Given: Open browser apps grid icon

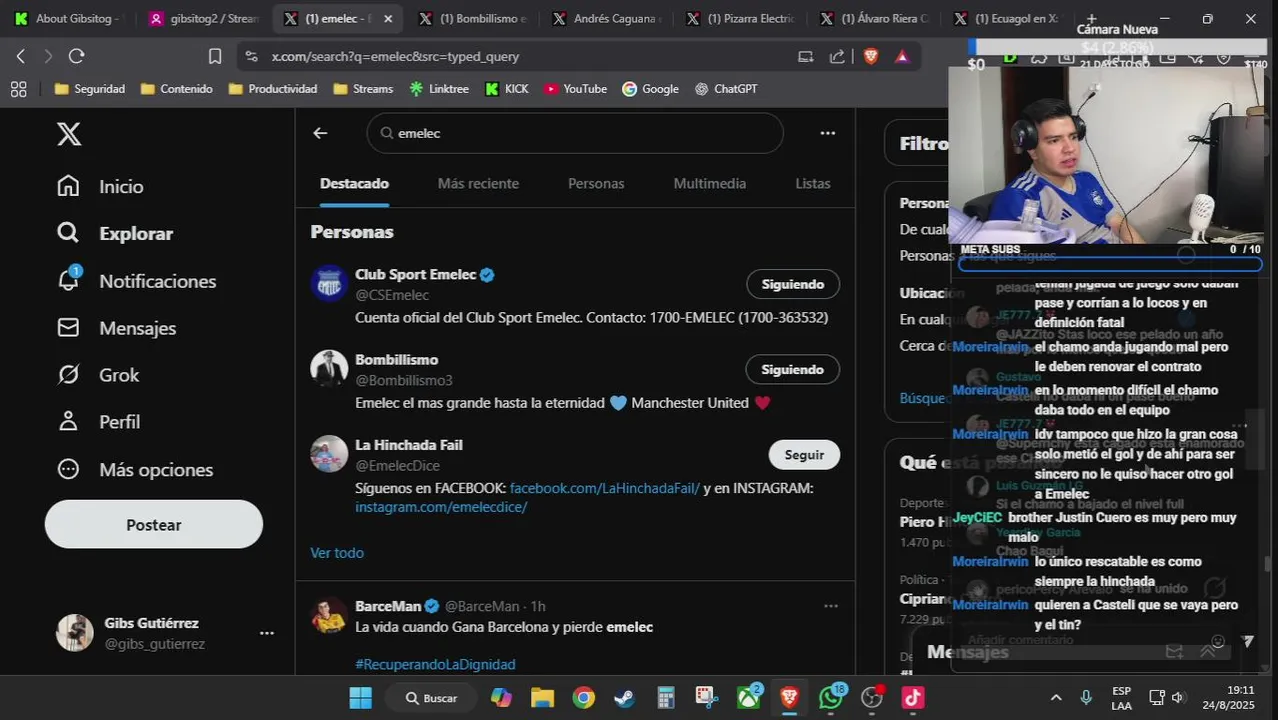Looking at the screenshot, I should [x=18, y=89].
